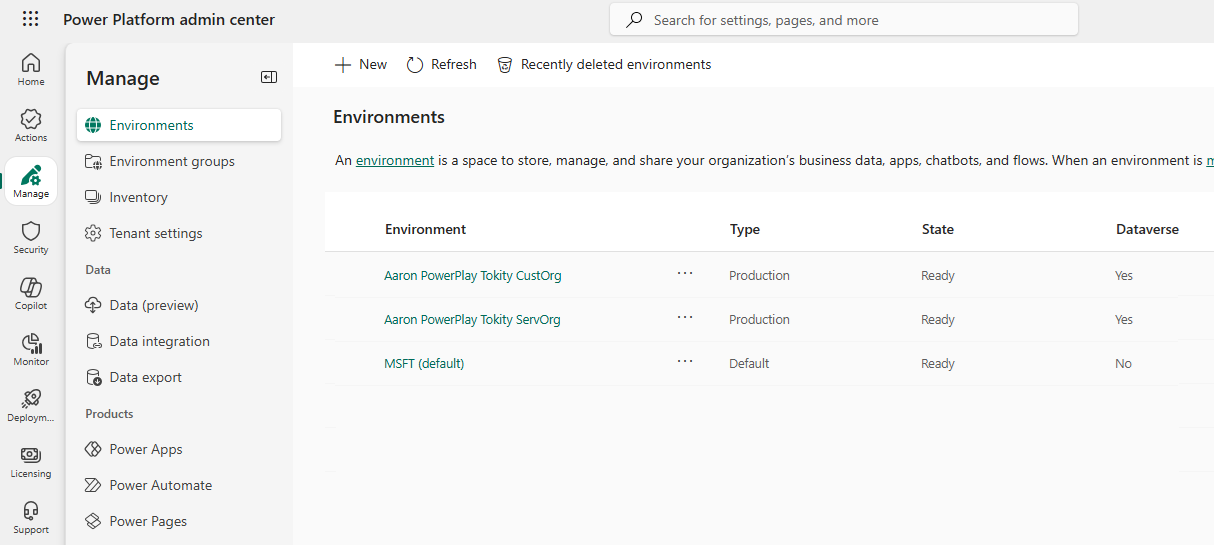Open the Actions rail icon
This screenshot has width=1214, height=545.
(x=31, y=125)
